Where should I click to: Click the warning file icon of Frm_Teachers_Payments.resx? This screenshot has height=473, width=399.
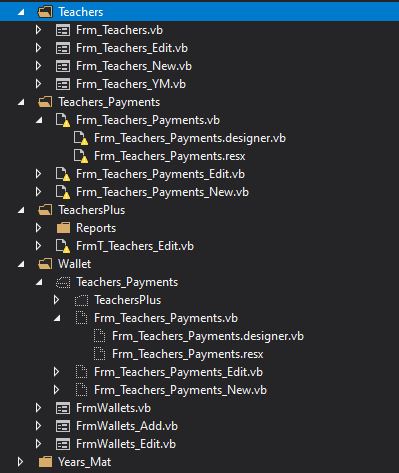(81, 156)
